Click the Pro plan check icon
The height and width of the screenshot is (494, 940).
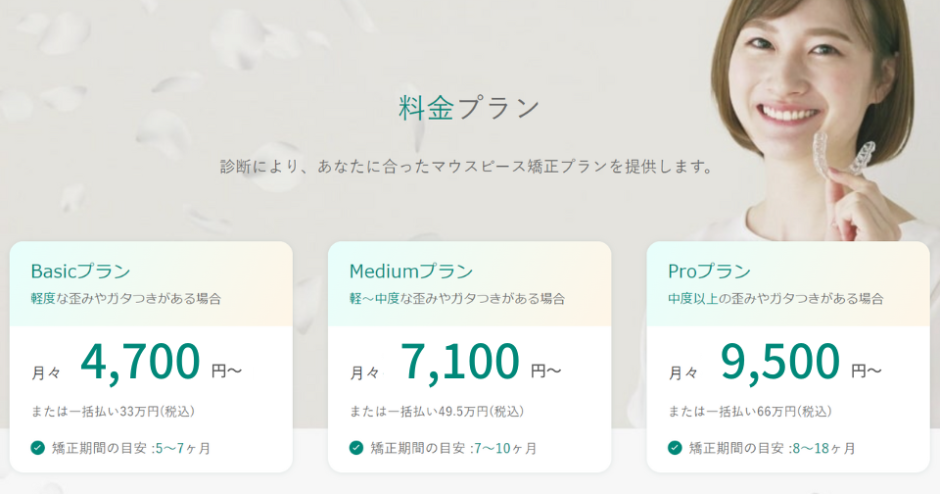675,448
